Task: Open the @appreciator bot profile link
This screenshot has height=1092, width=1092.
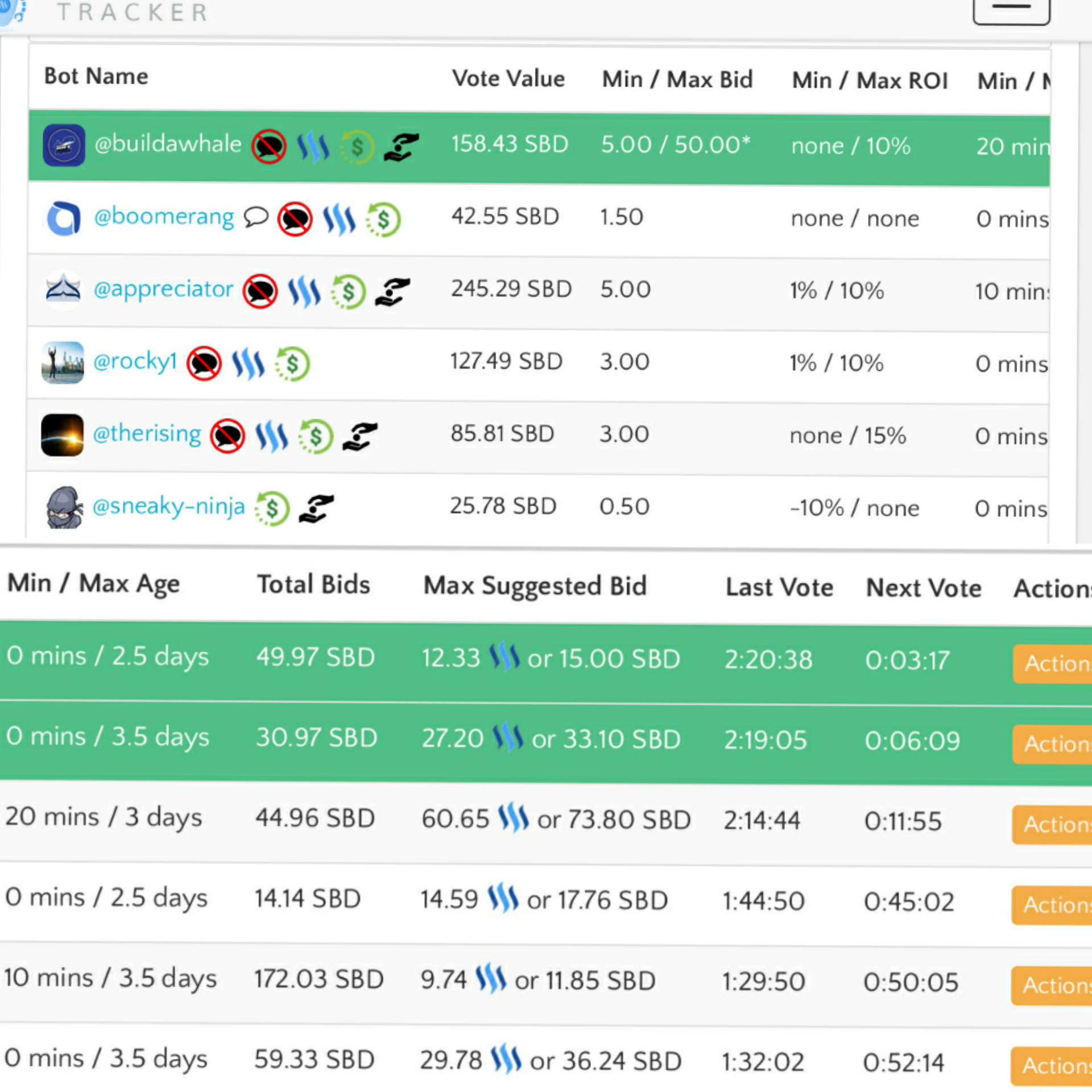Action: pos(163,289)
